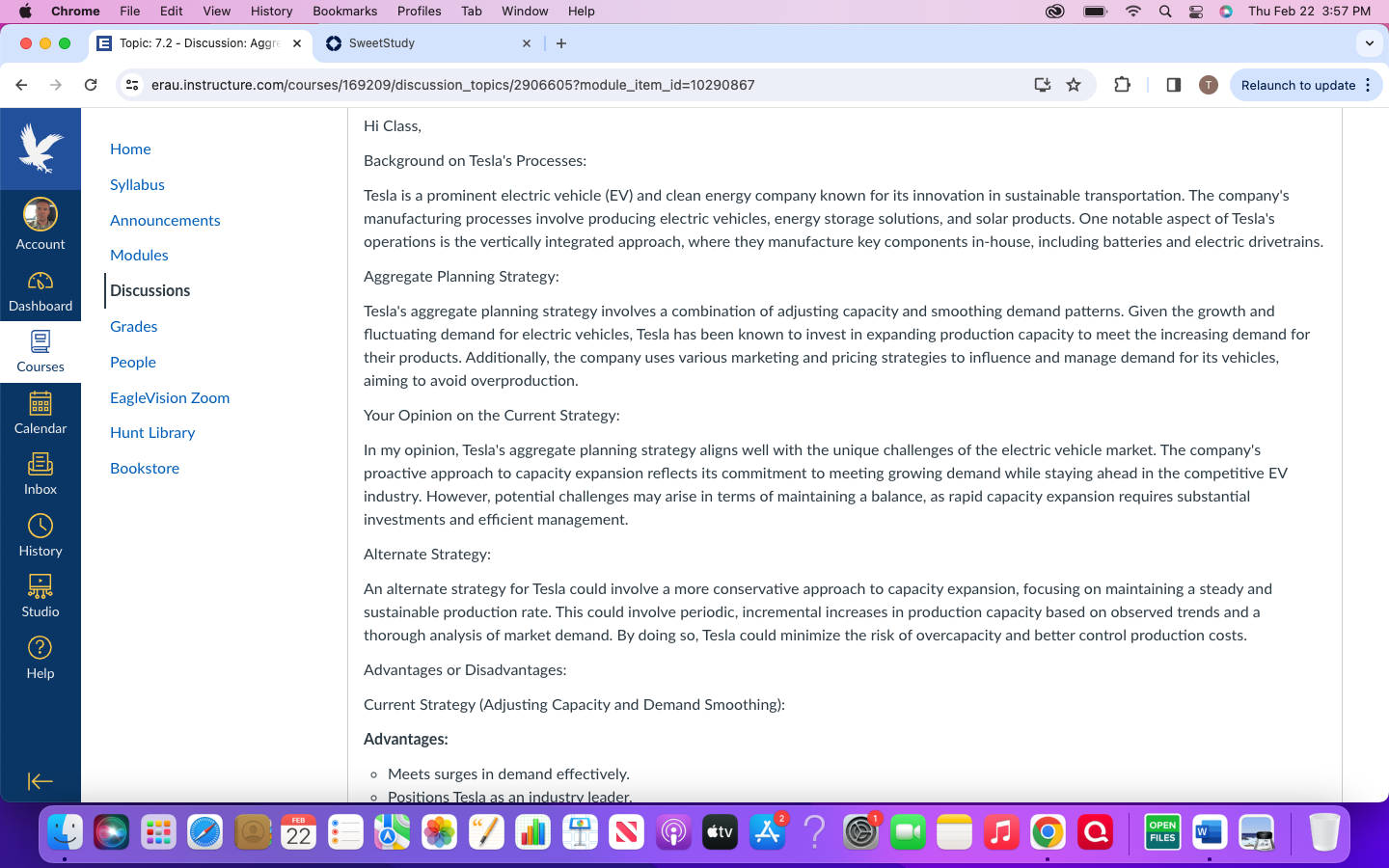The image size is (1389, 868).
Task: Open the Music app from the Dock
Action: pos(1001,832)
